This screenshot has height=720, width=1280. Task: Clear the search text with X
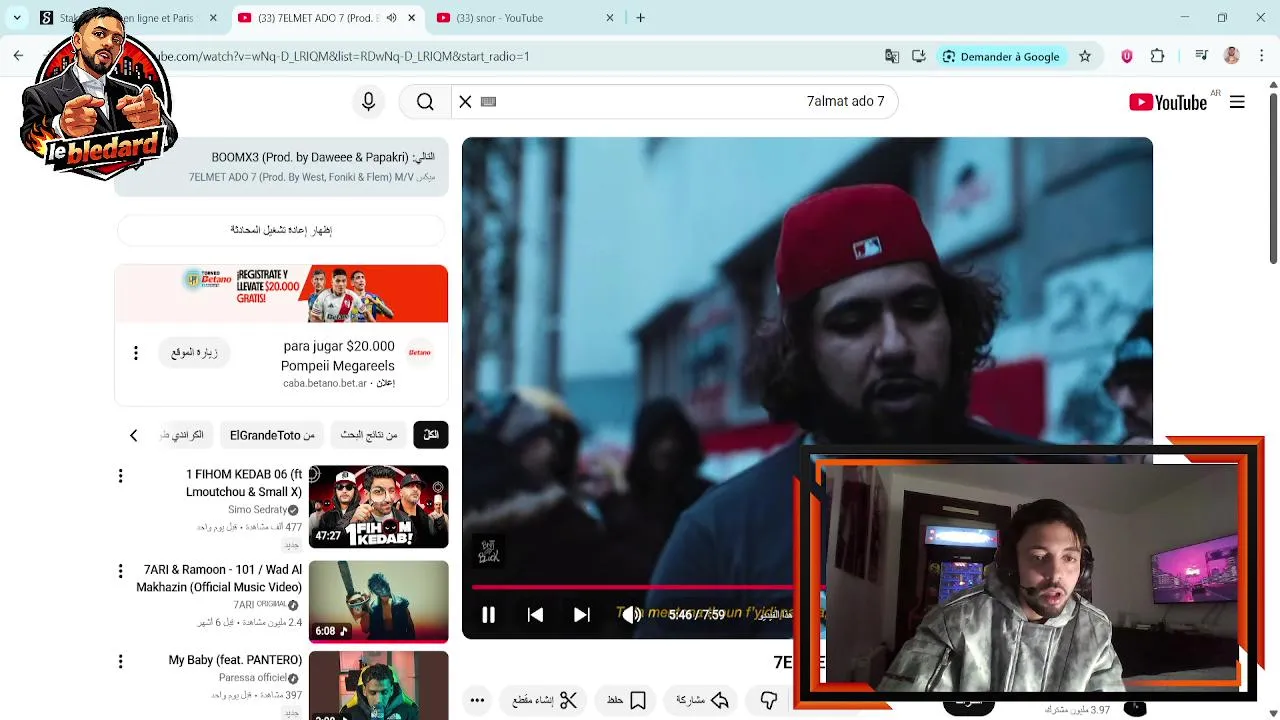point(465,101)
